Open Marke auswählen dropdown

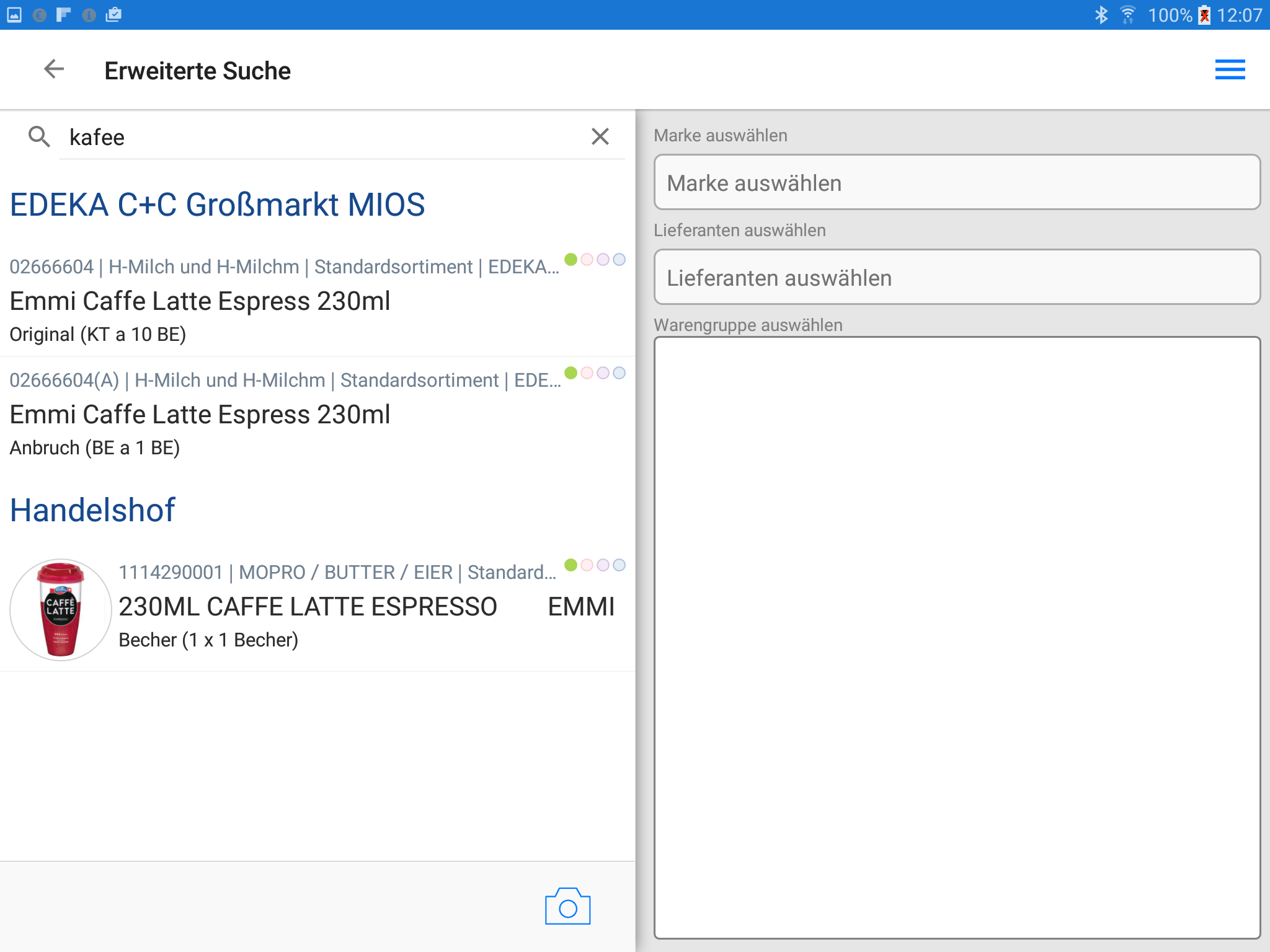click(x=956, y=183)
